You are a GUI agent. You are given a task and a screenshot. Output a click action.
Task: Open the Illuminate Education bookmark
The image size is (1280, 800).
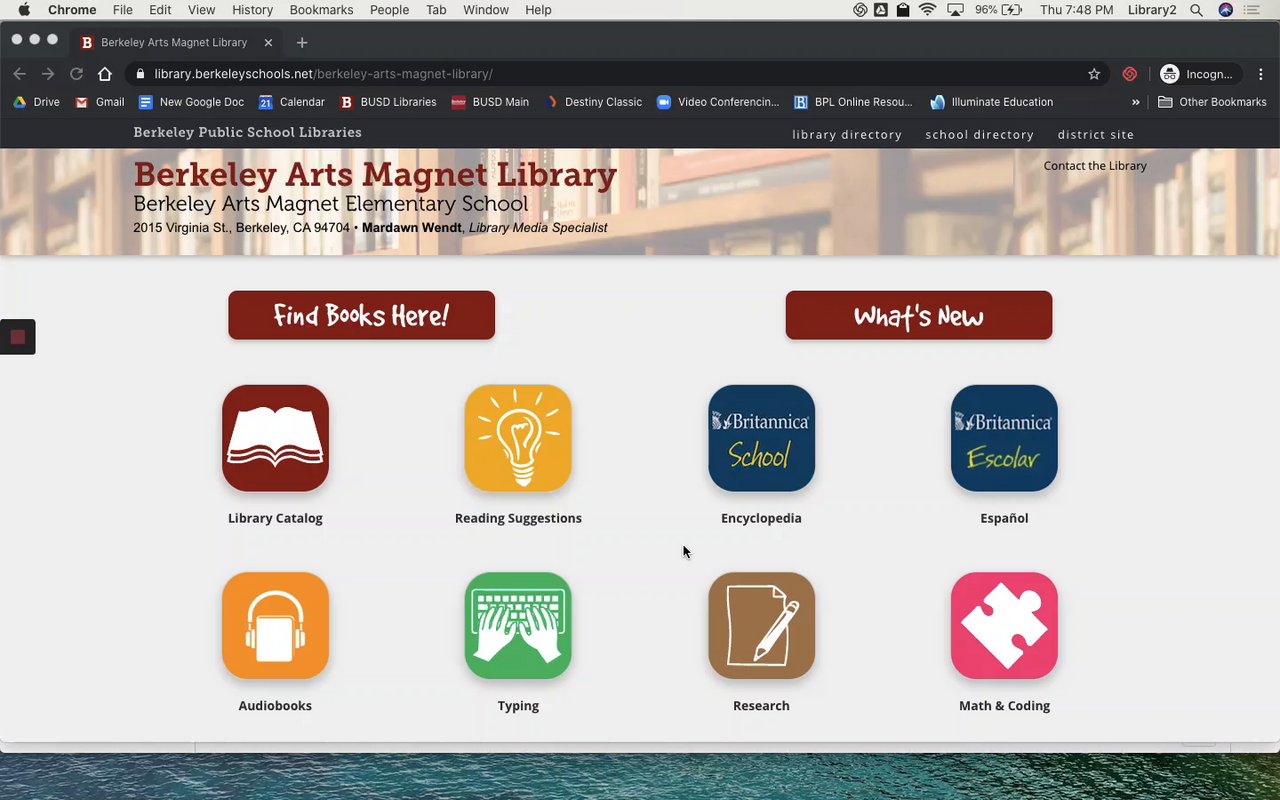coord(991,102)
